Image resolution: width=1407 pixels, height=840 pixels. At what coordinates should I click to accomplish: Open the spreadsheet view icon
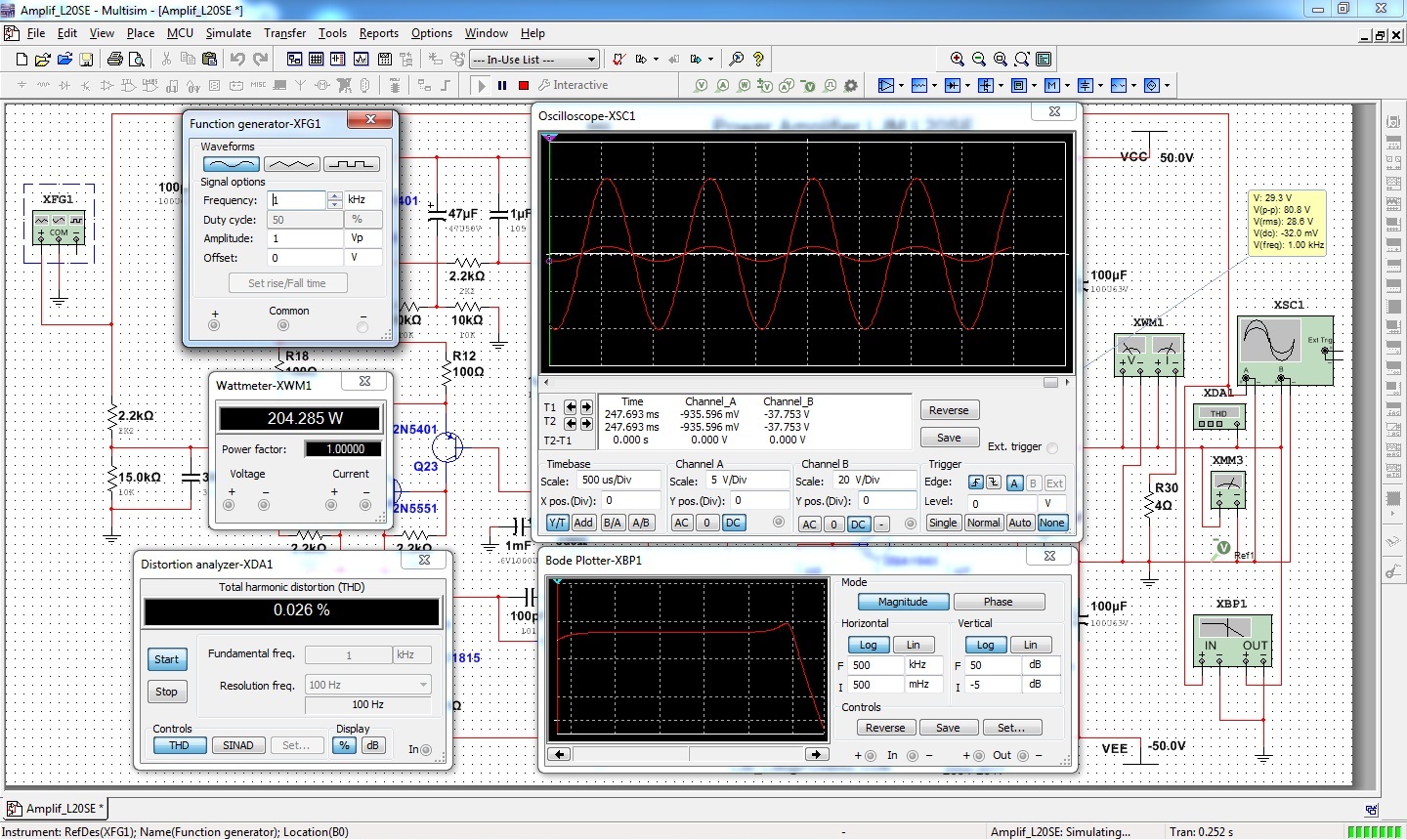coord(317,60)
